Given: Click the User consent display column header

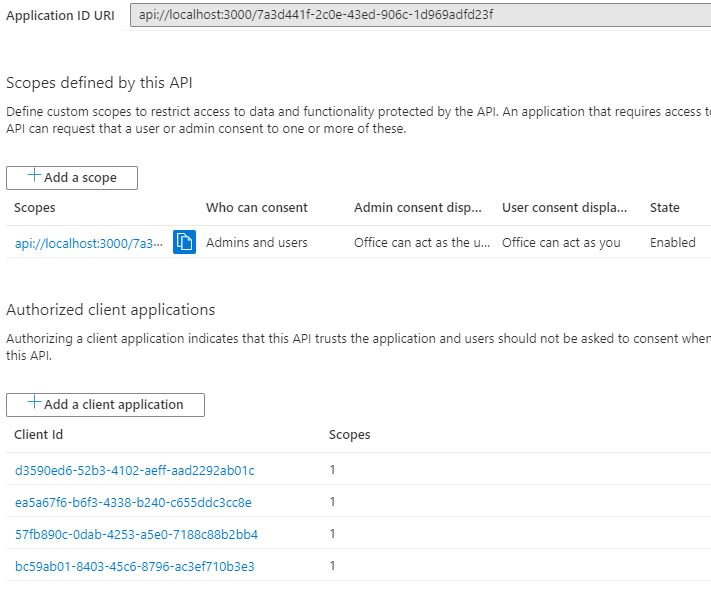Looking at the screenshot, I should pyautogui.click(x=565, y=208).
